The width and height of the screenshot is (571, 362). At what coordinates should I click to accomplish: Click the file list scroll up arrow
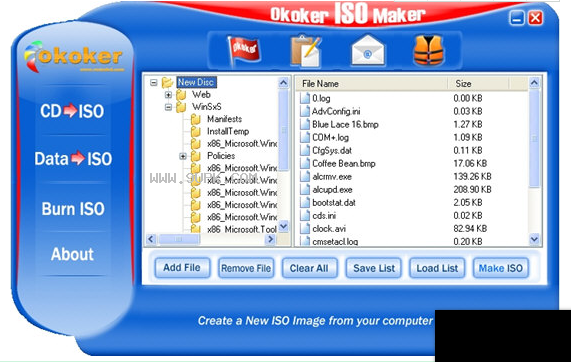click(x=534, y=83)
